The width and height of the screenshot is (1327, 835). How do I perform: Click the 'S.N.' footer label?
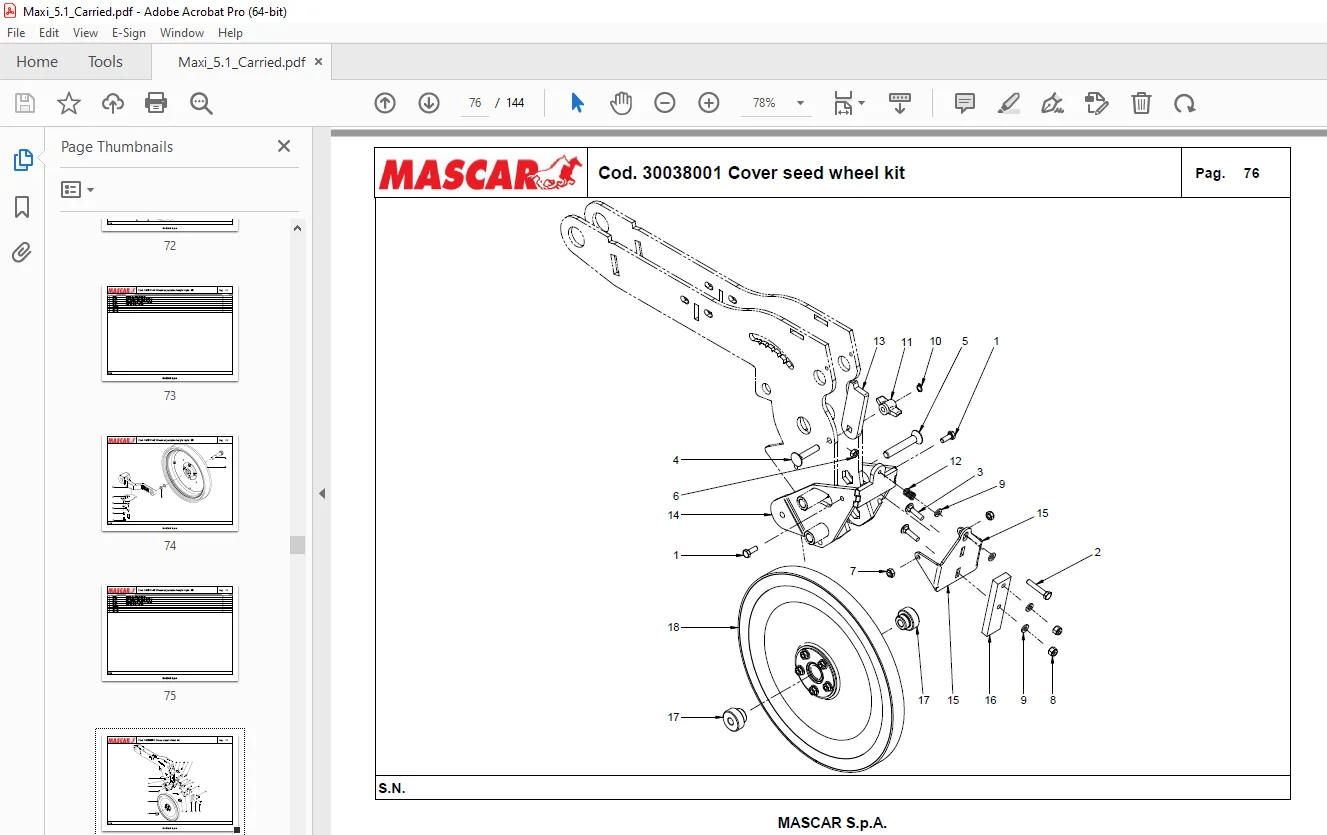tap(392, 788)
